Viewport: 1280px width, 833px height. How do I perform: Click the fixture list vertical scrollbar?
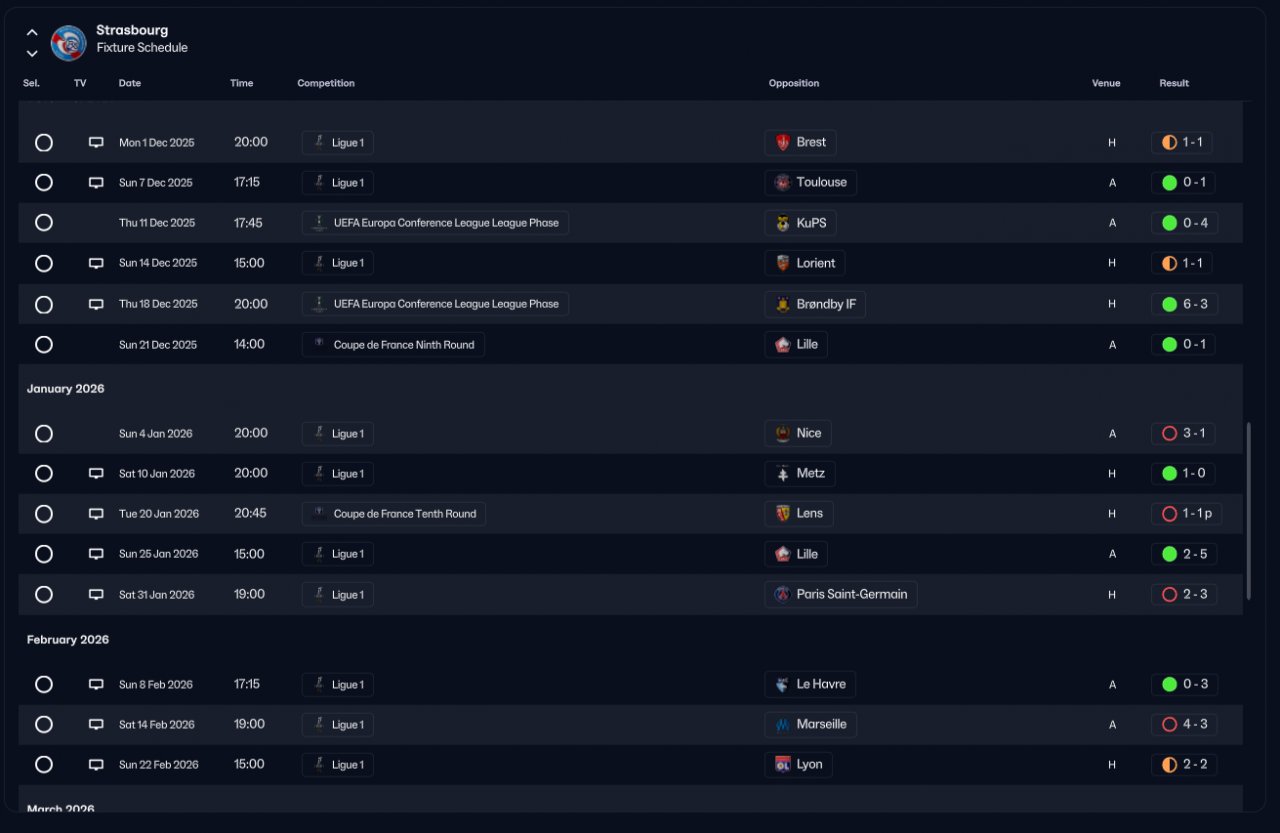(1248, 511)
